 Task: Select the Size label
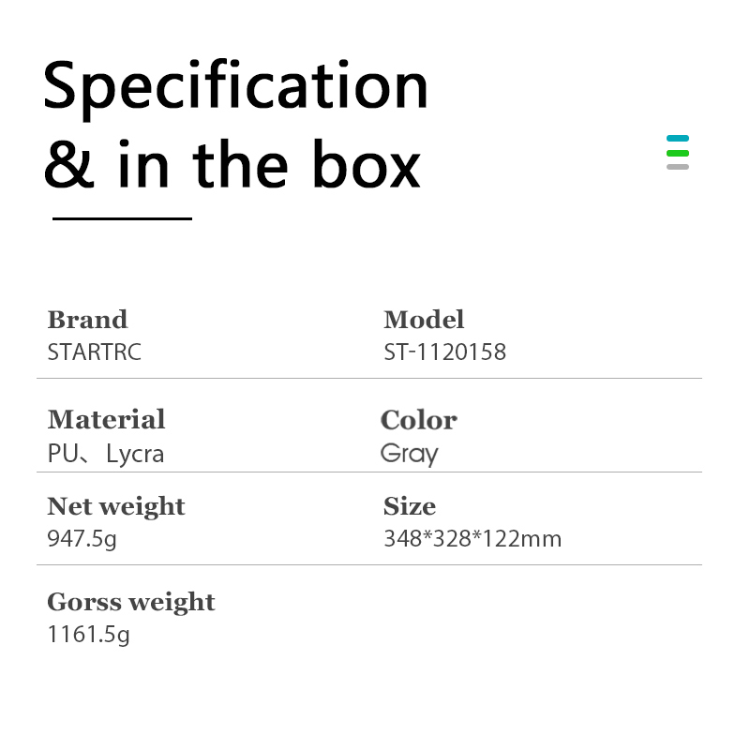410,506
